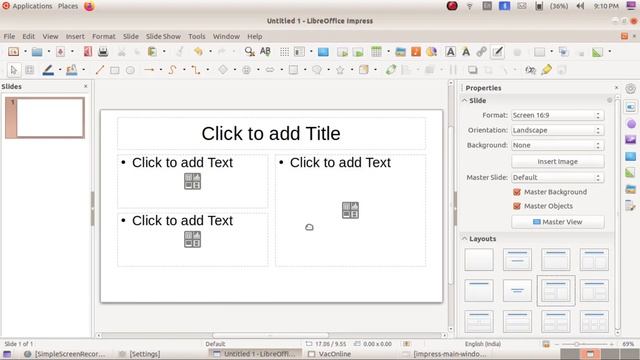The height and width of the screenshot is (360, 640).
Task: Click the Insert Image toolbar icon
Action: pos(400,52)
